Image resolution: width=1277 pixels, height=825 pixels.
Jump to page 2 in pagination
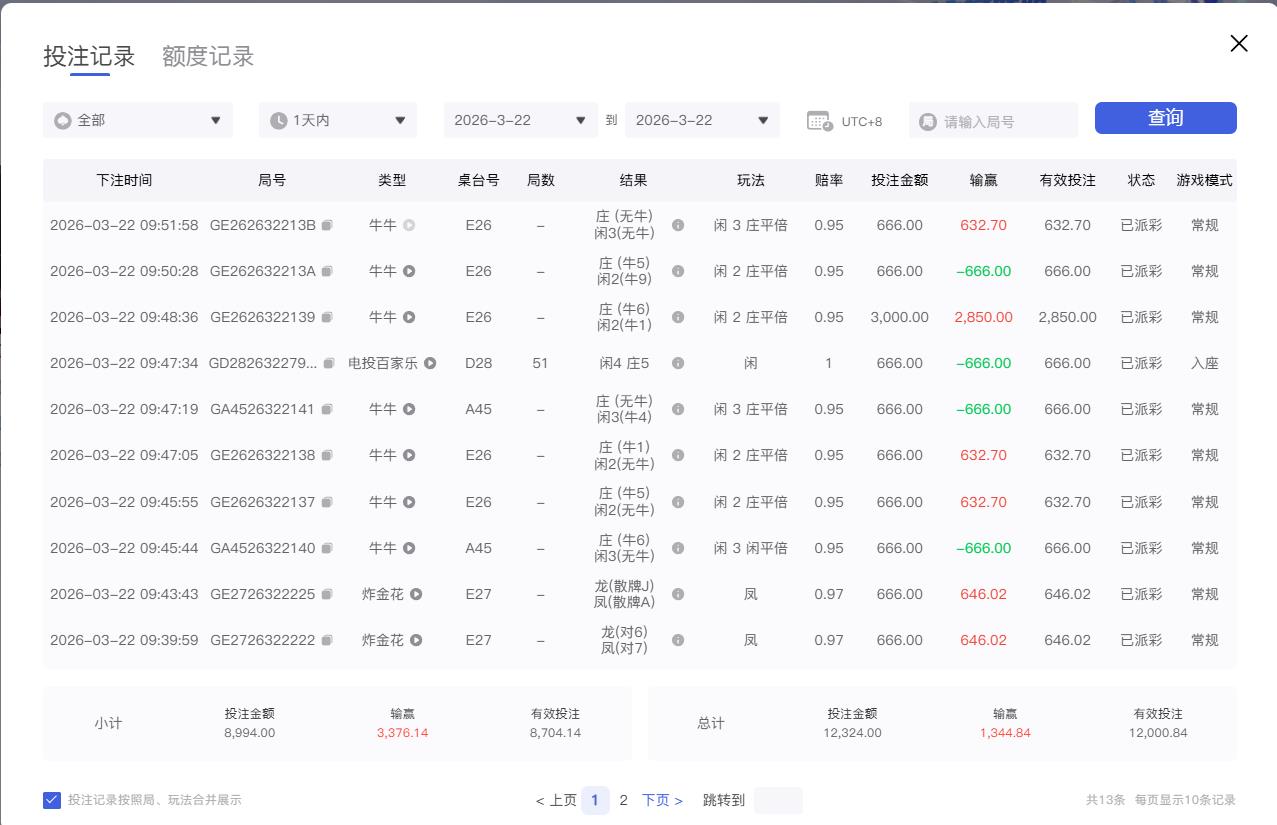[x=623, y=800]
